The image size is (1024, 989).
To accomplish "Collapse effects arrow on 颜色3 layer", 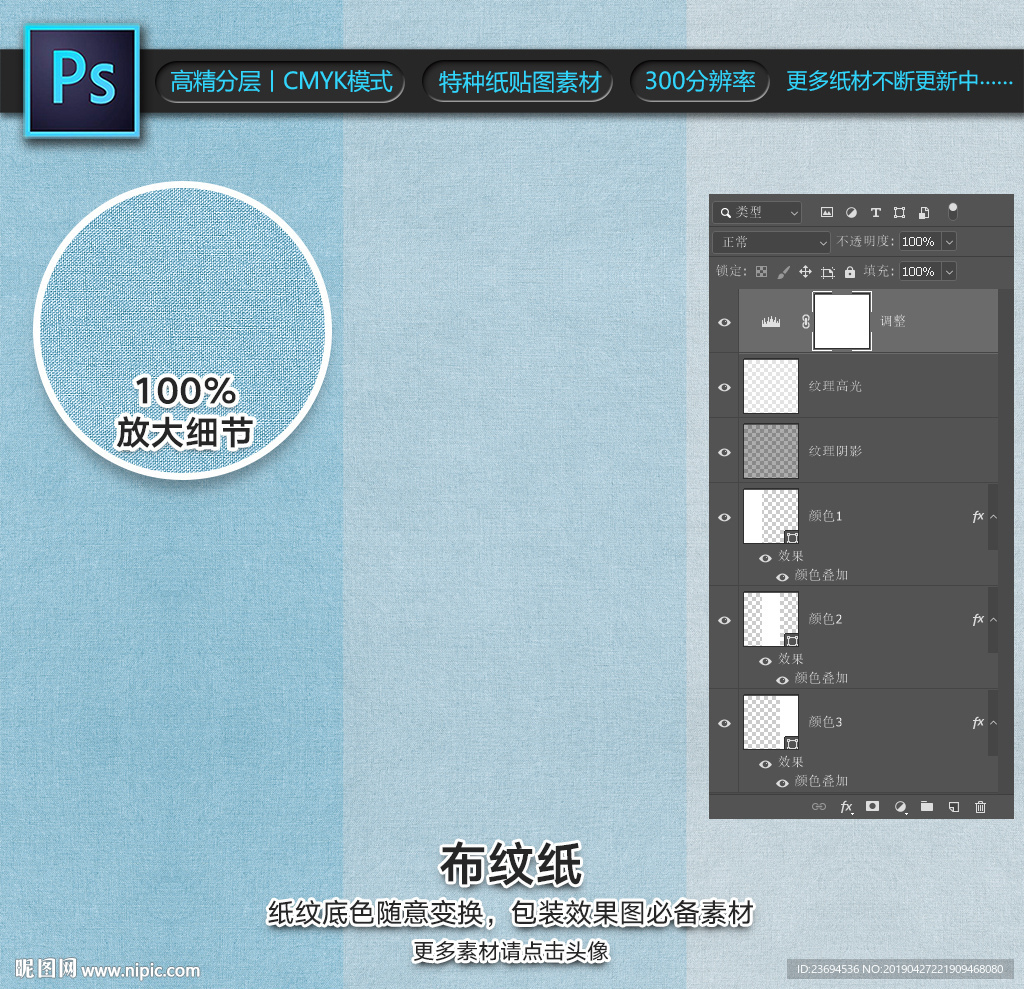I will [993, 722].
